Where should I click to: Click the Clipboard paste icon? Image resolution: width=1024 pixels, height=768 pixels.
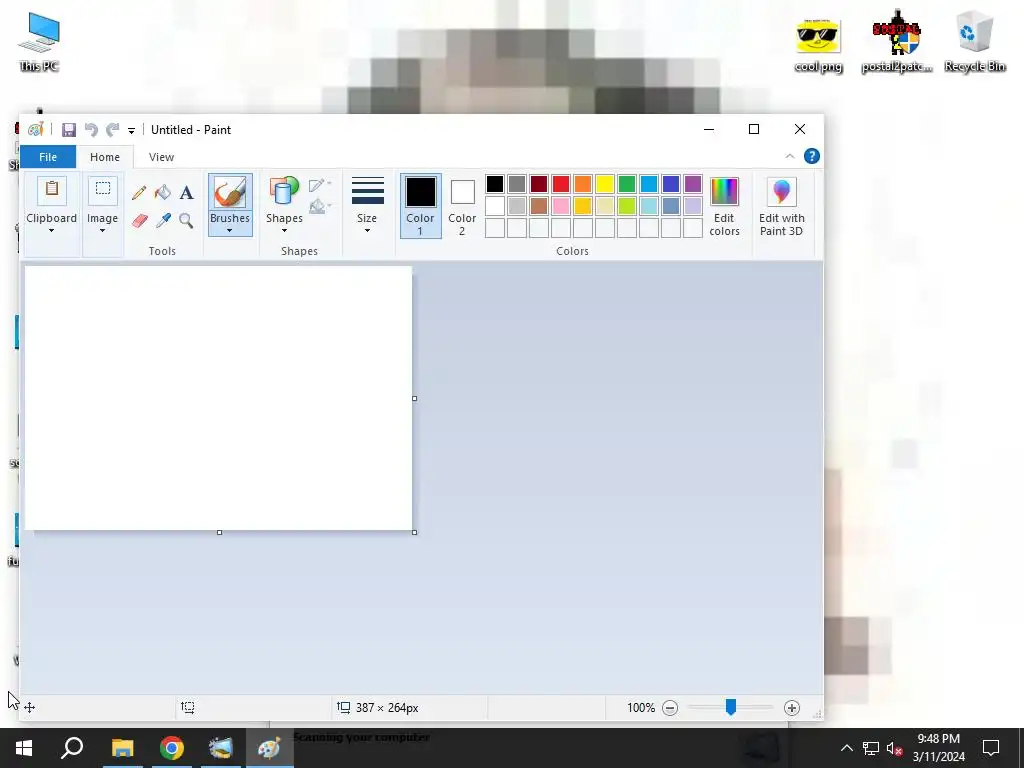coord(52,191)
